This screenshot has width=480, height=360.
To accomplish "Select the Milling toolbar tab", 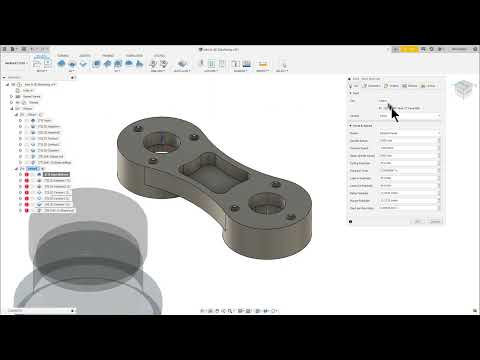I will pyautogui.click(x=41, y=56).
